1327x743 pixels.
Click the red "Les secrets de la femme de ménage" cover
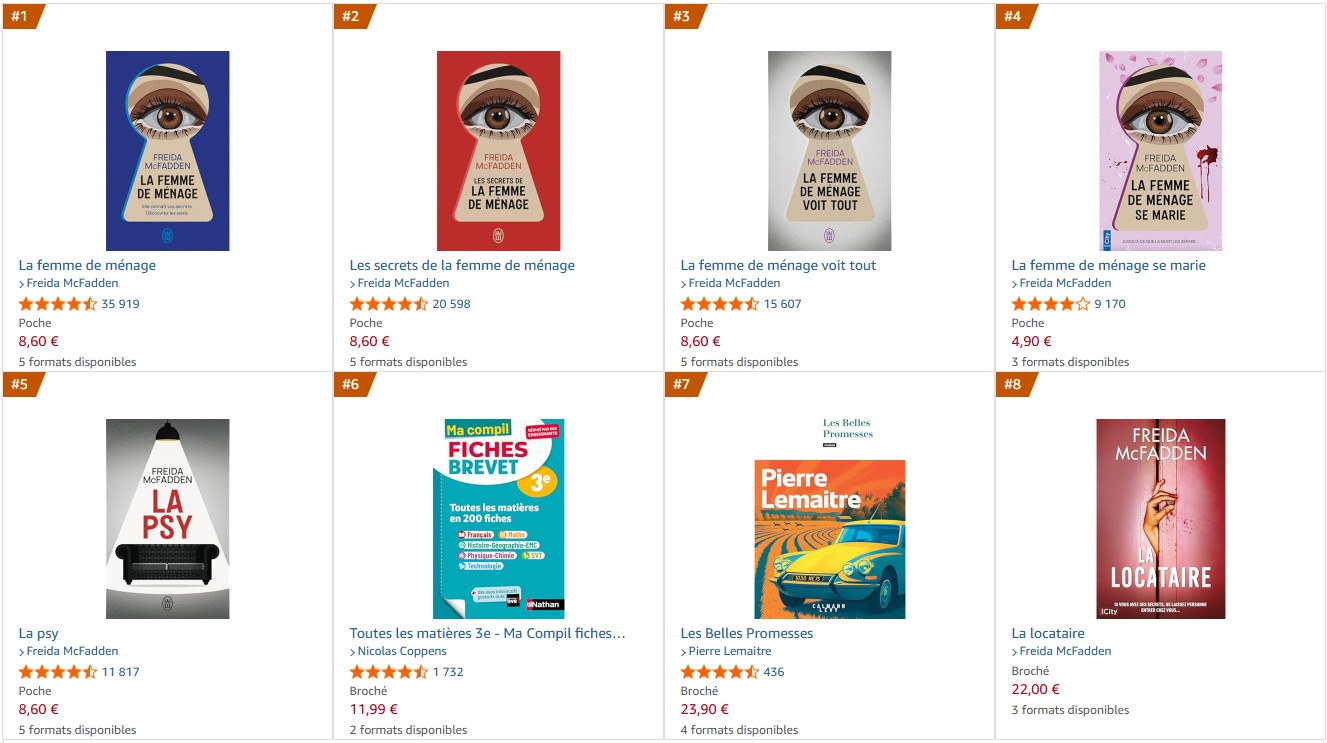pos(498,150)
